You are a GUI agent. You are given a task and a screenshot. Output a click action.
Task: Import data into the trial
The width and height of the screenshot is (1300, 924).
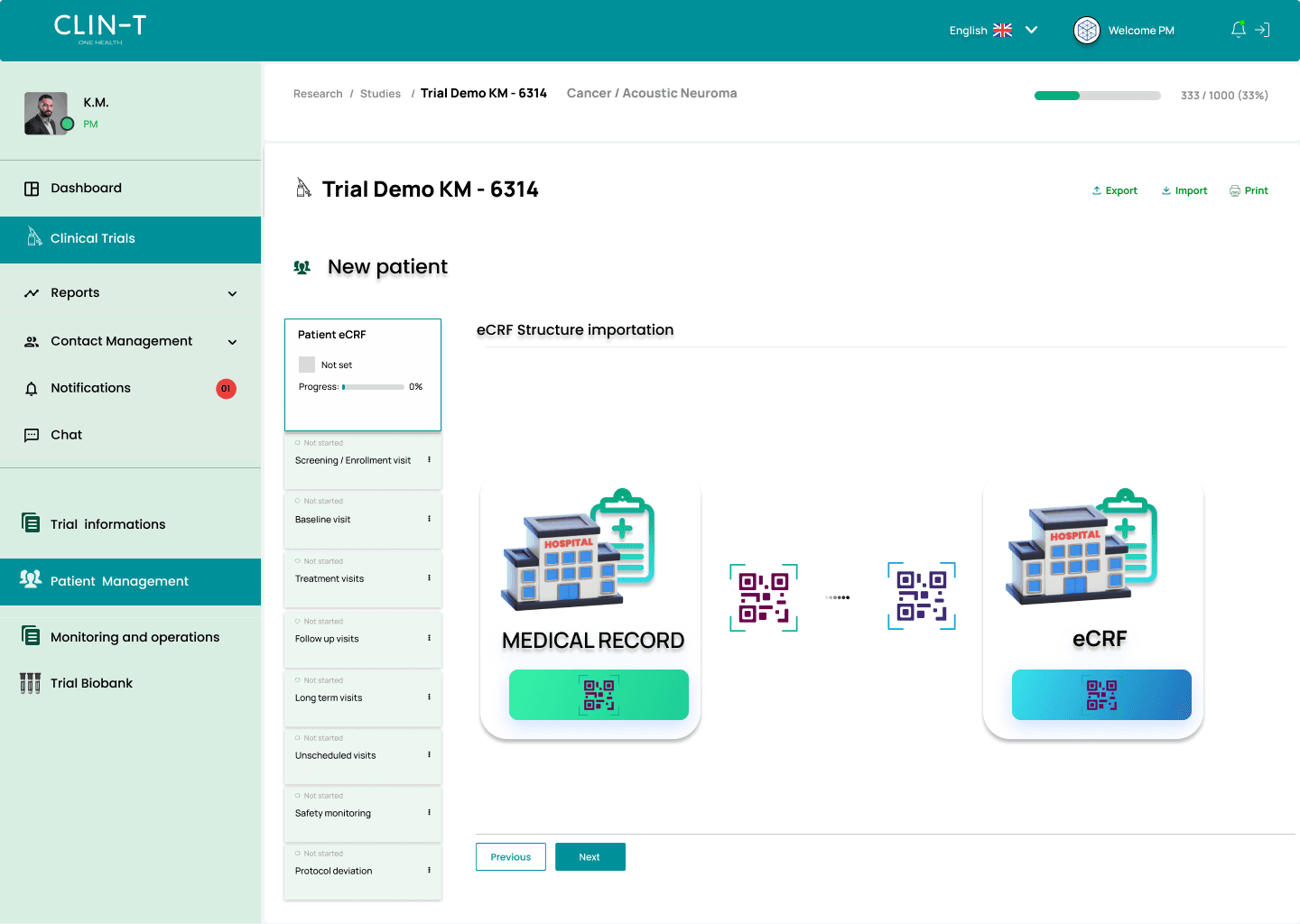1184,190
